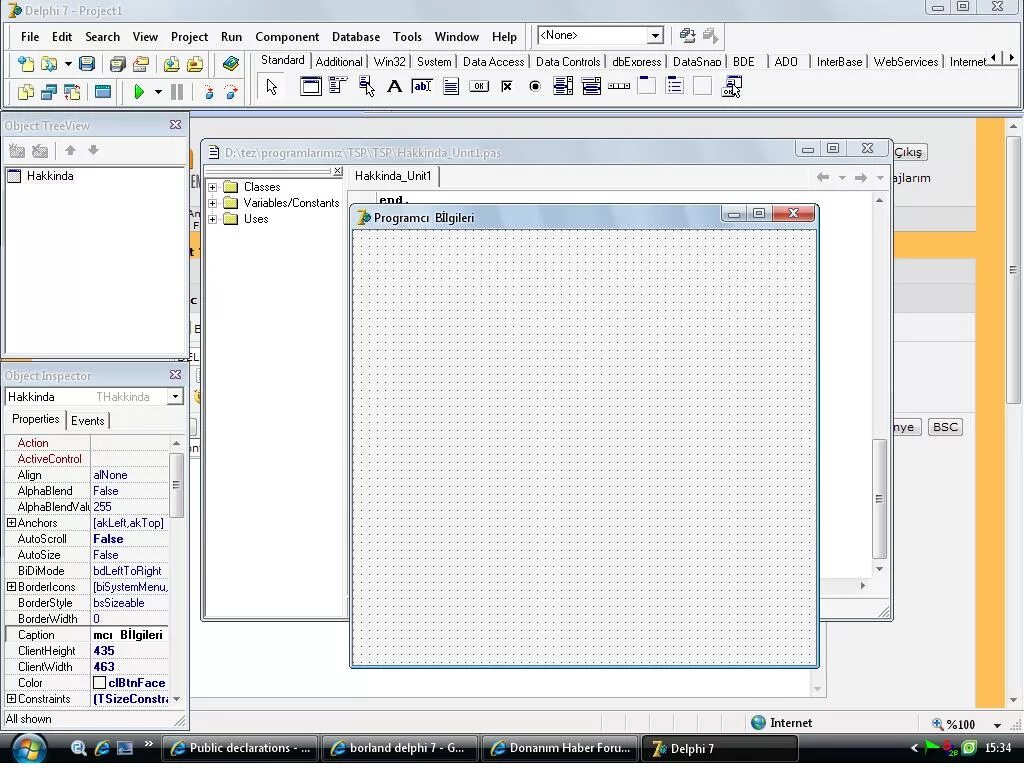Select the arrow pointer tool in palette
The image size is (1024, 768).
tap(272, 86)
